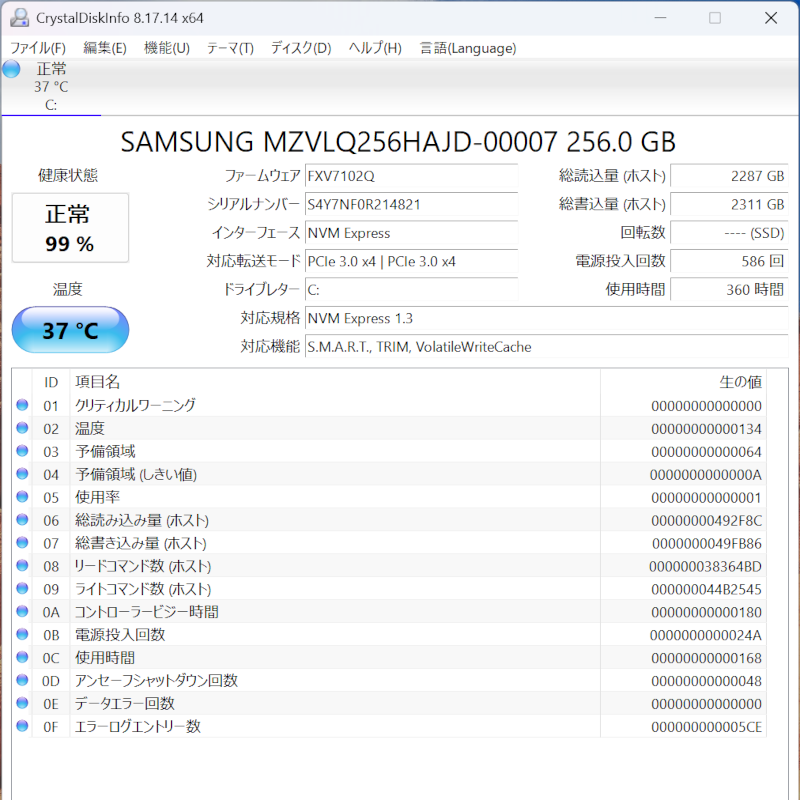This screenshot has height=800, width=800.
Task: Click status icon of データエラー回数 row
Action: pos(22,704)
